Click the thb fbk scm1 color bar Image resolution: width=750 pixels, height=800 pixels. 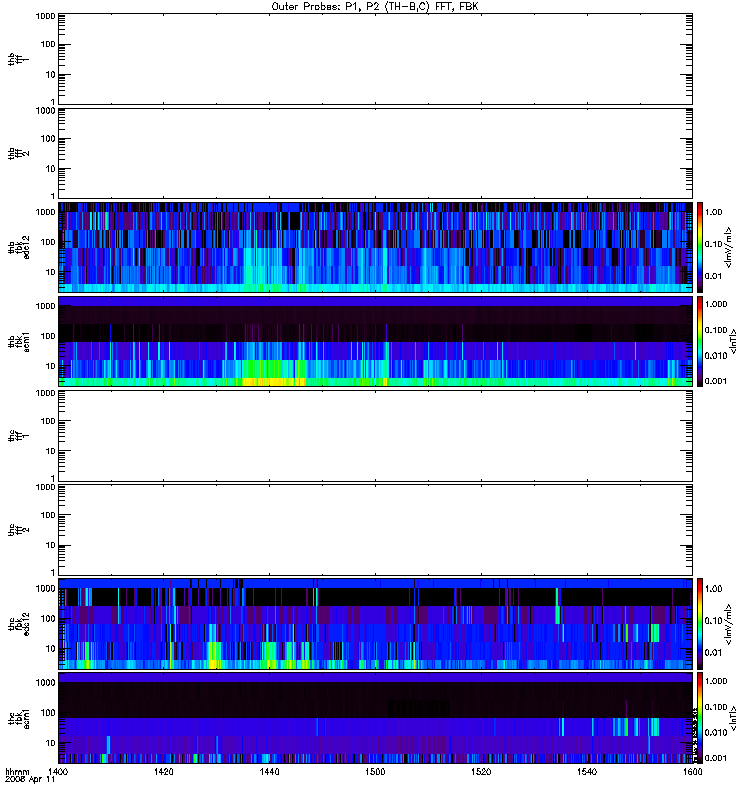click(700, 341)
